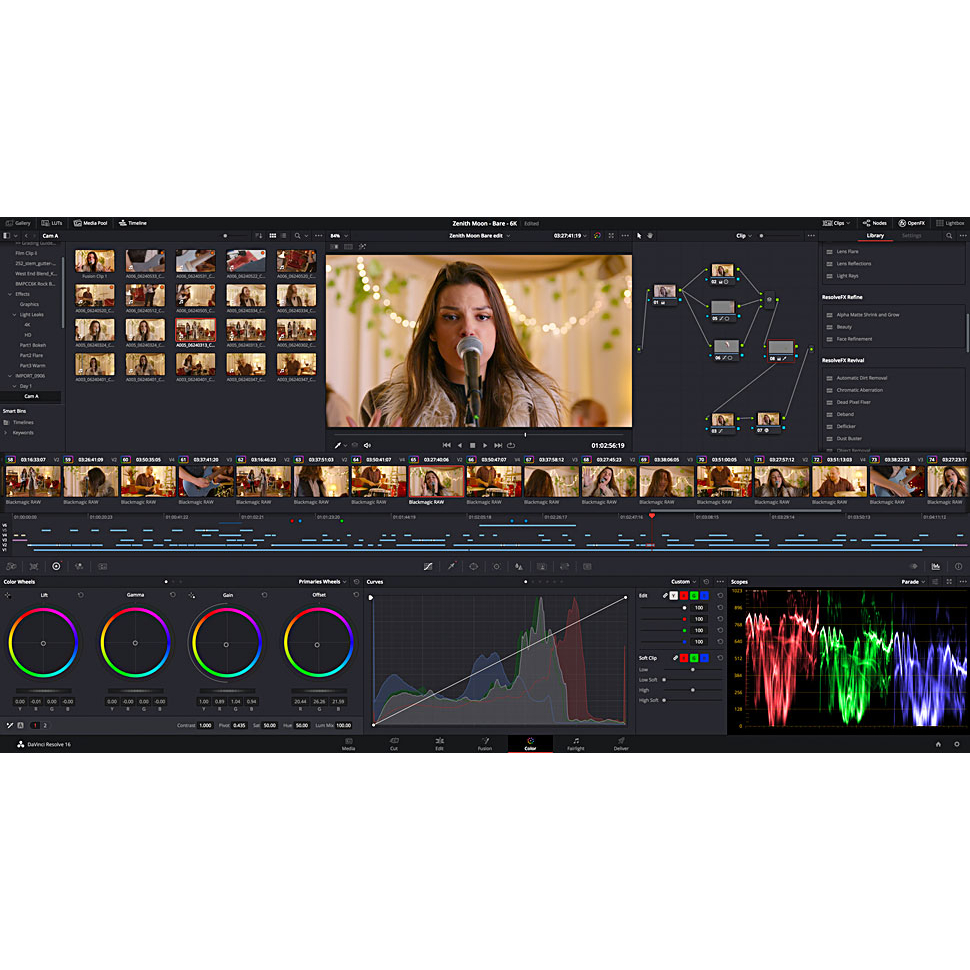Collapse the Effects bin
Screen dimensions: 970x970
(10, 294)
